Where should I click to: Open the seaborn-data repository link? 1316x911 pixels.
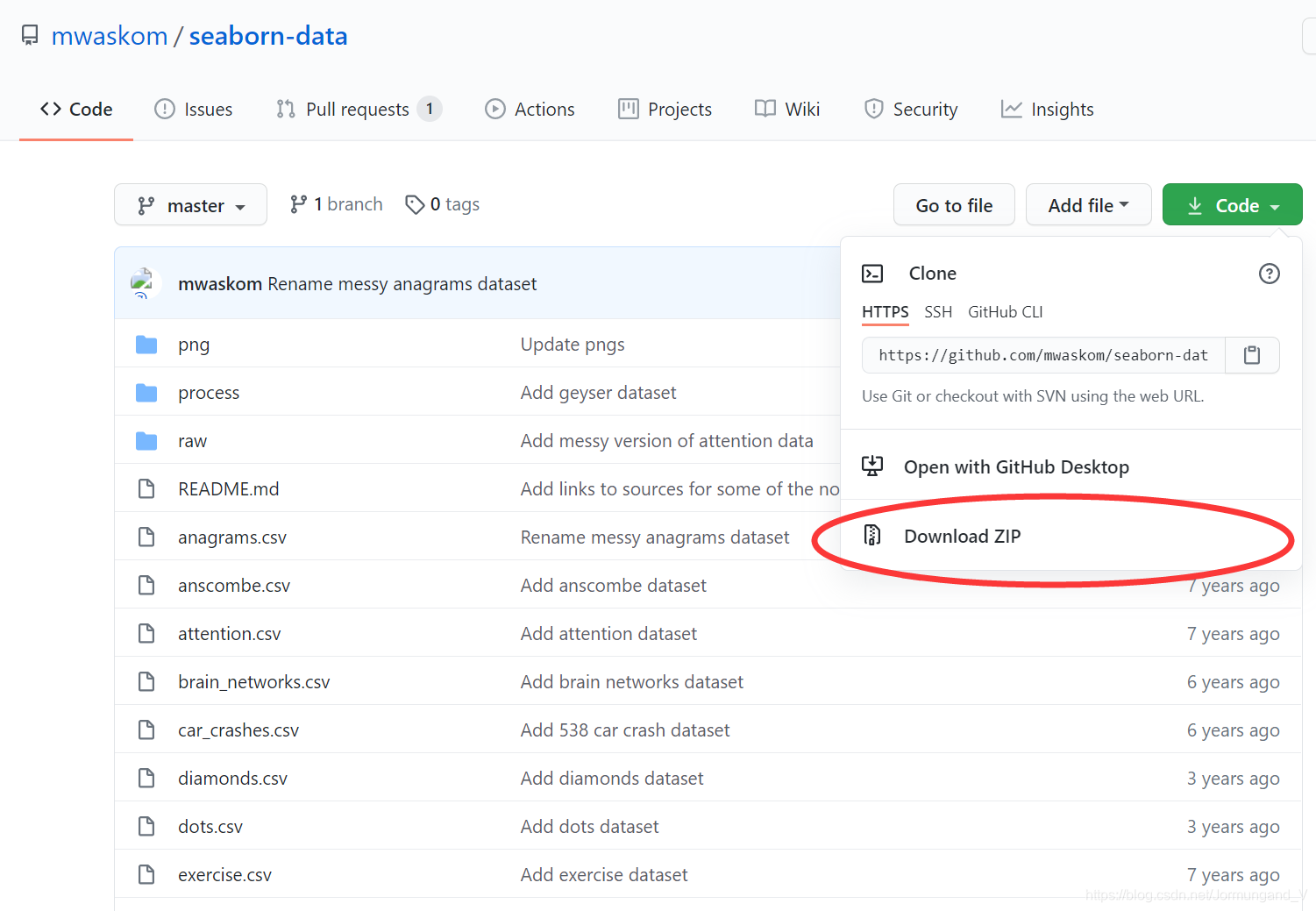(x=268, y=36)
